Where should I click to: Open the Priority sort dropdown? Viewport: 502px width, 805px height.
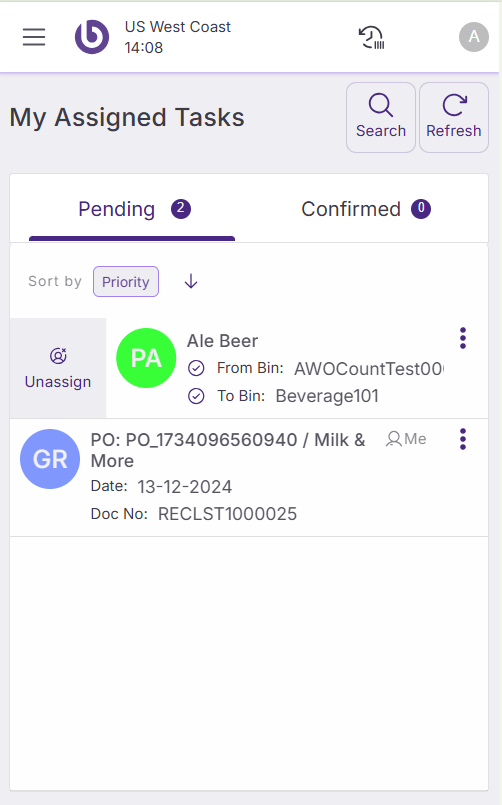click(x=126, y=281)
